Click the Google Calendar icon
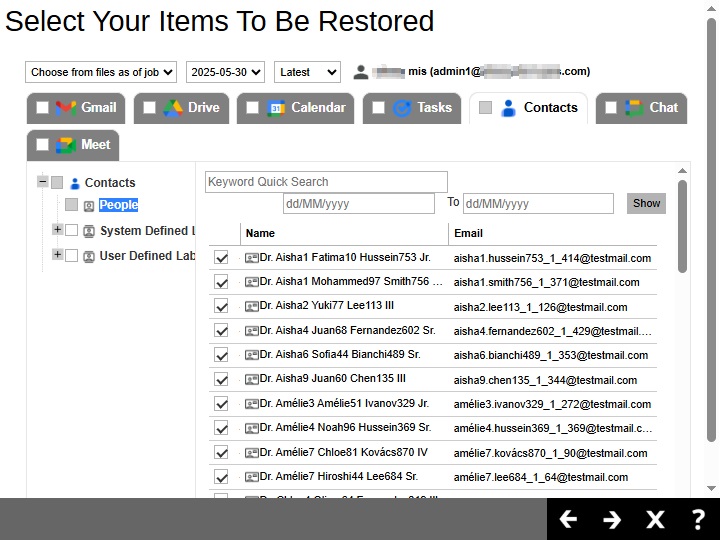The image size is (720, 540). 276,108
